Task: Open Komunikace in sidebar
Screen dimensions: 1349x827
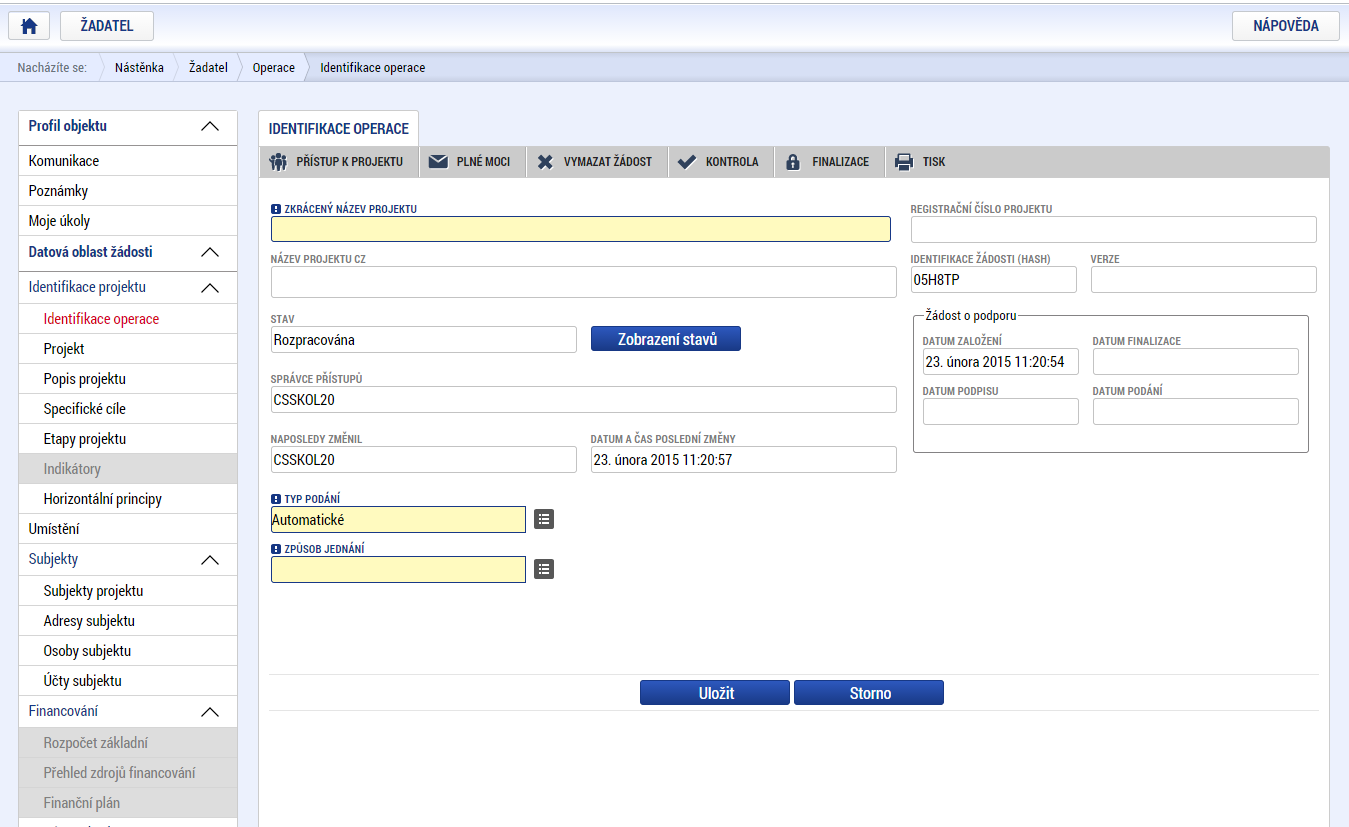Action: click(x=128, y=161)
